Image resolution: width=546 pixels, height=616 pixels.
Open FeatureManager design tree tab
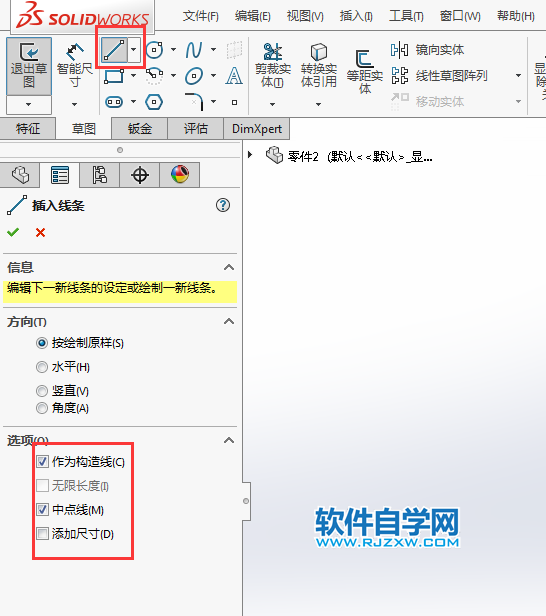tap(20, 175)
